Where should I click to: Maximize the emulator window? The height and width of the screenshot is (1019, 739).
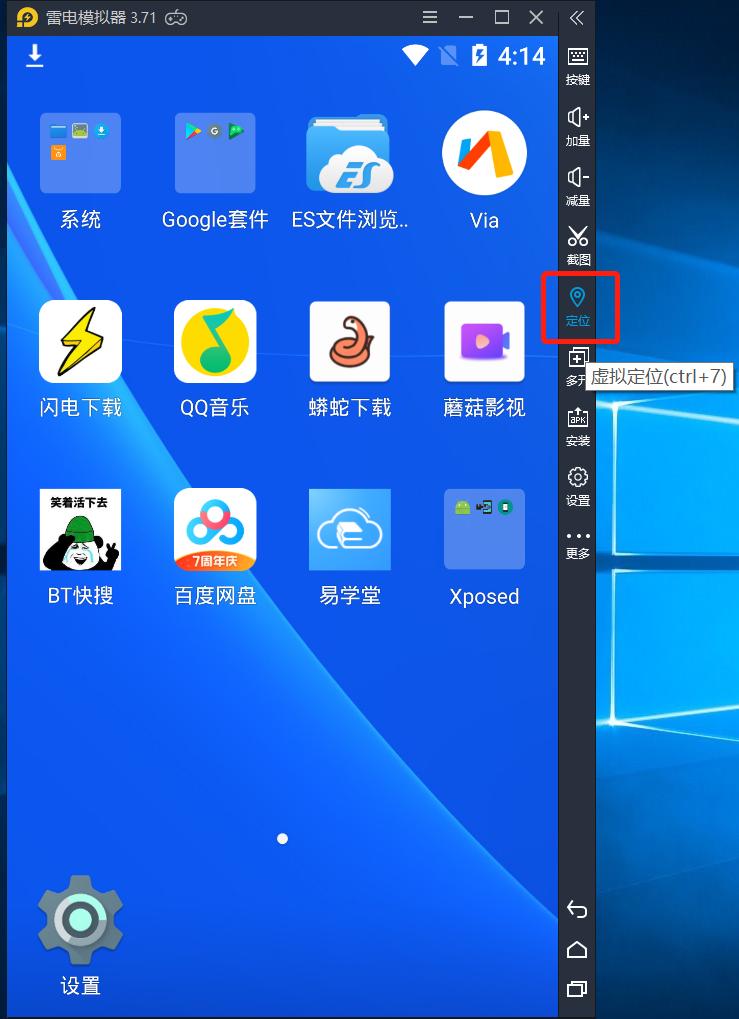coord(501,18)
